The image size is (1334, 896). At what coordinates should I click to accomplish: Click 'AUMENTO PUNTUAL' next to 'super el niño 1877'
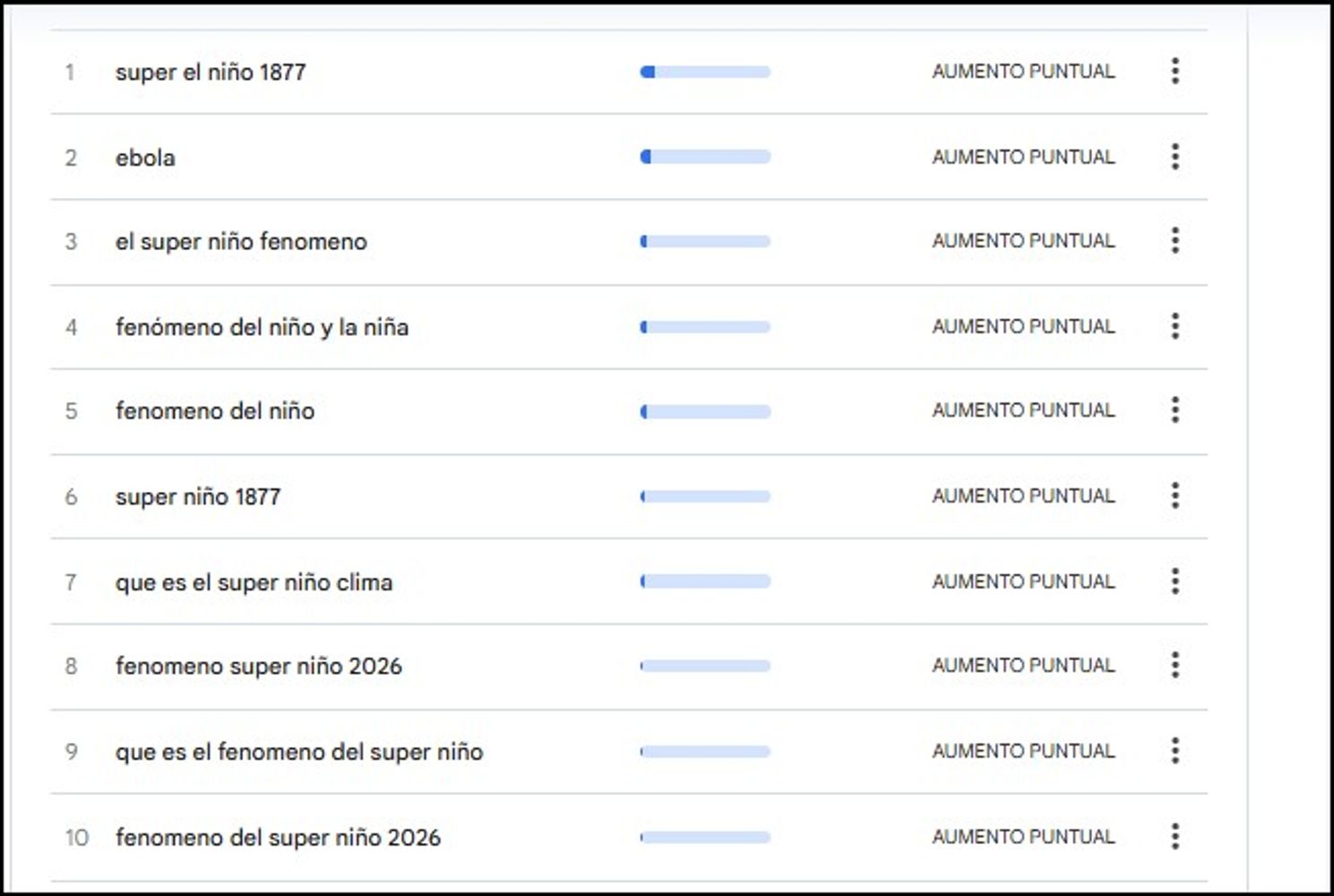(1023, 72)
